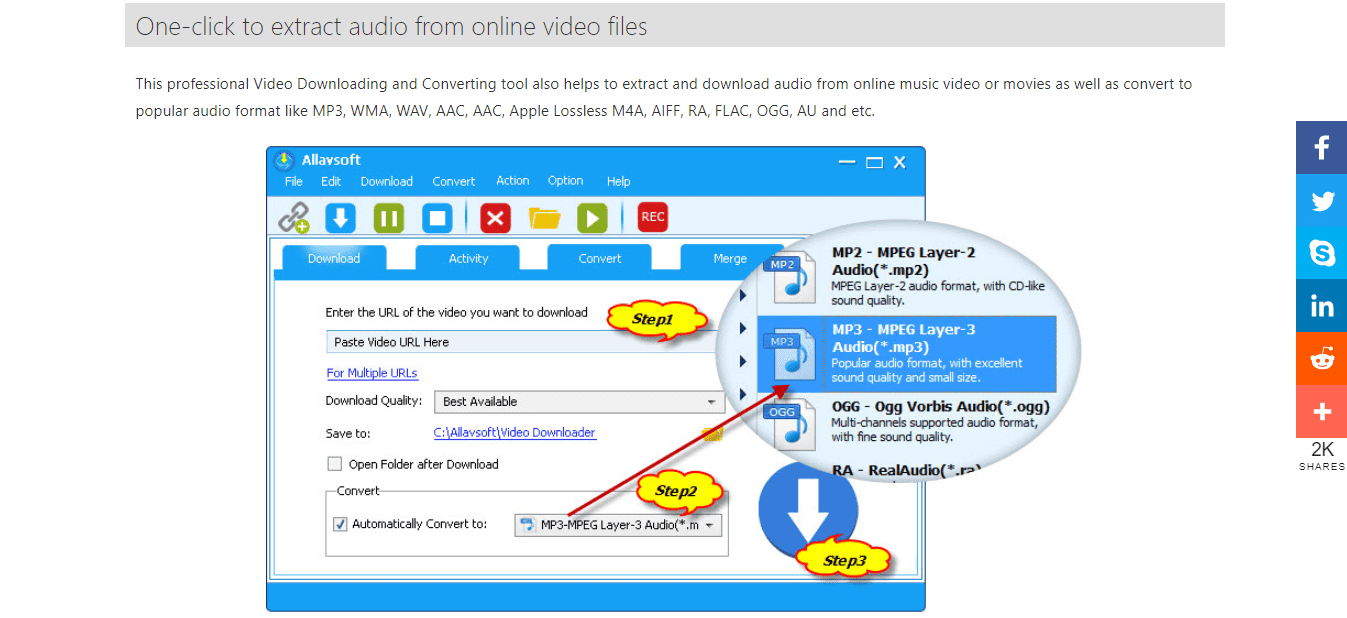Click the green play toolbar icon
The image size is (1347, 618).
pos(592,217)
